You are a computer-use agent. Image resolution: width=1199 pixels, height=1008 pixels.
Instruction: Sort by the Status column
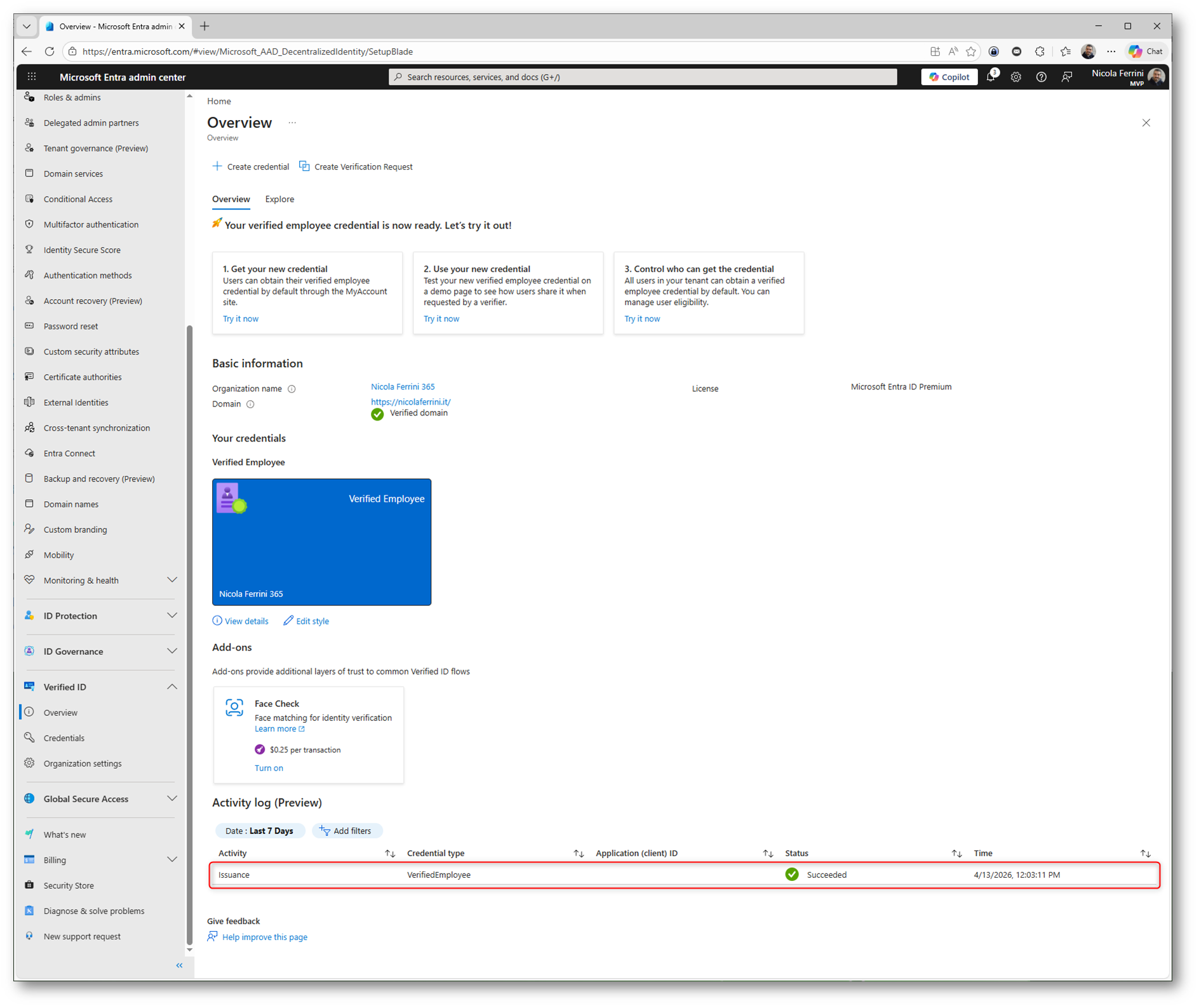click(956, 854)
